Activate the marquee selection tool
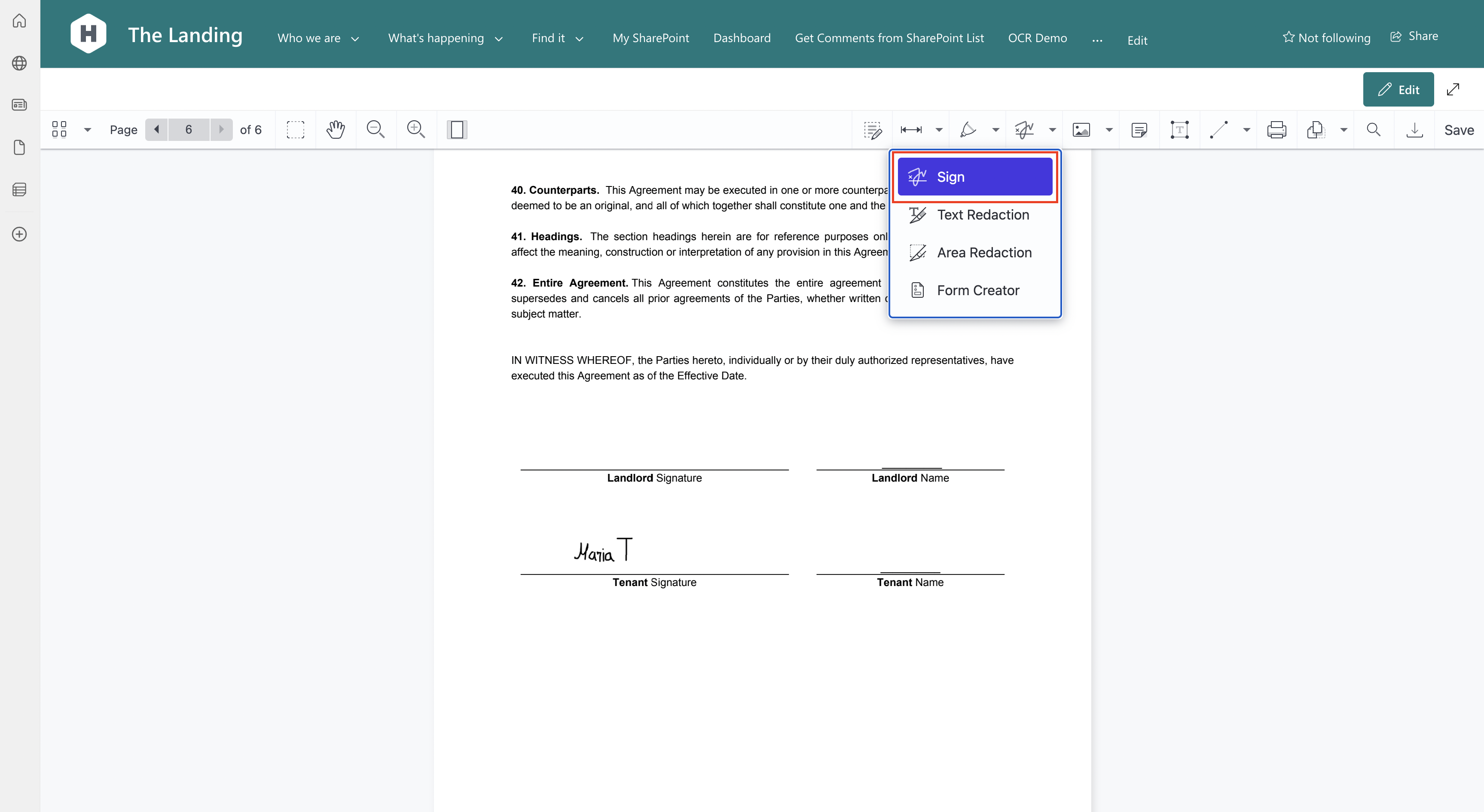Screen dimensions: 1484x812 (x=296, y=129)
